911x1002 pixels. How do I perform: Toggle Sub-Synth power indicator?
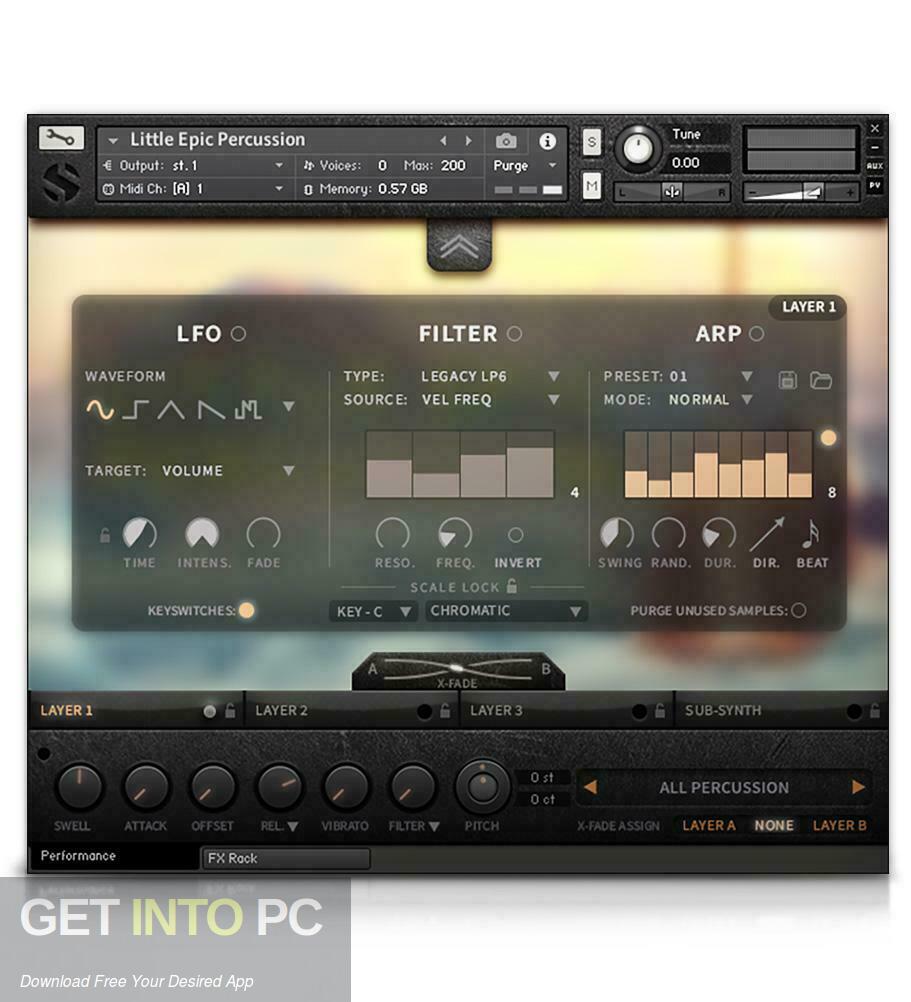pos(854,711)
